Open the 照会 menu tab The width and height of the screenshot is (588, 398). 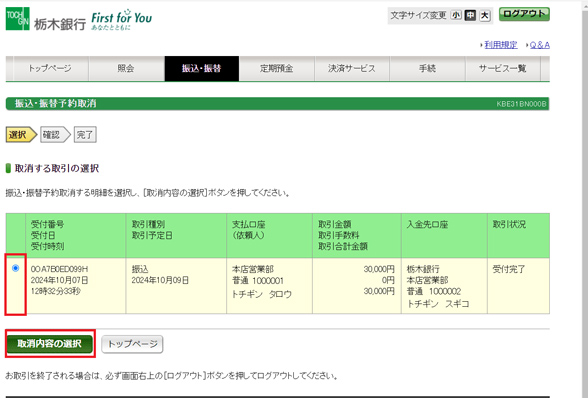(126, 69)
